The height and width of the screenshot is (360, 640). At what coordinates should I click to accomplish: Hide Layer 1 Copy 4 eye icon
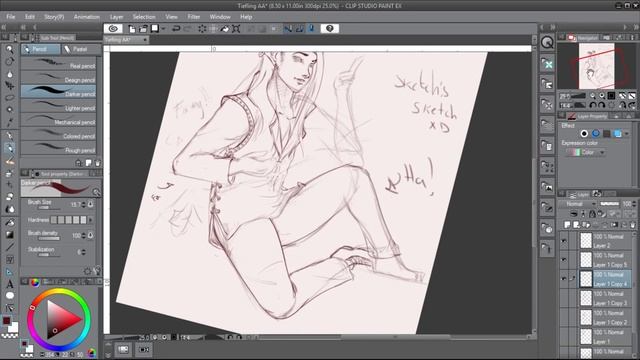pyautogui.click(x=564, y=279)
